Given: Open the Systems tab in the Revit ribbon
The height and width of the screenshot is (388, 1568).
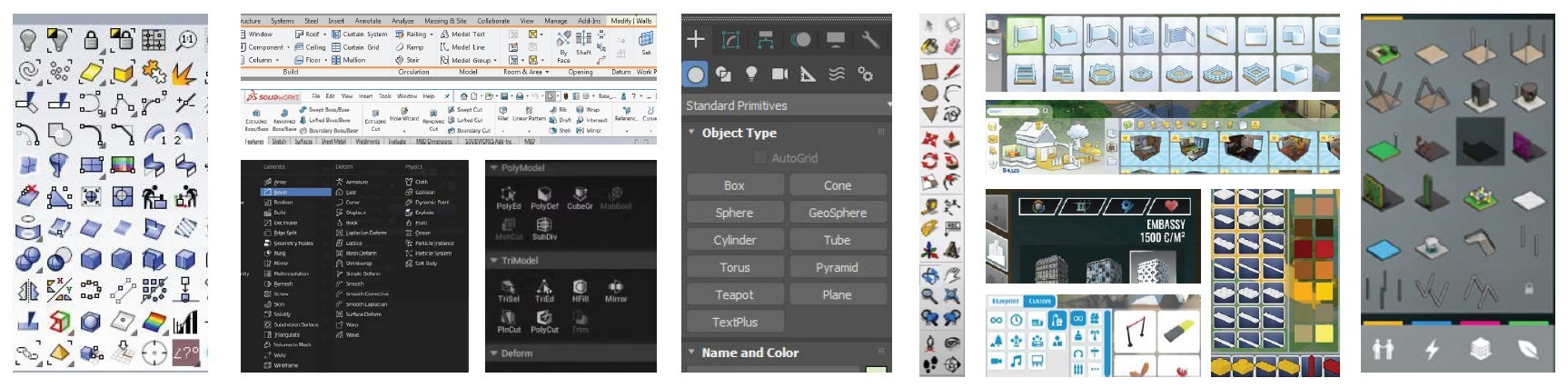Looking at the screenshot, I should click(283, 21).
